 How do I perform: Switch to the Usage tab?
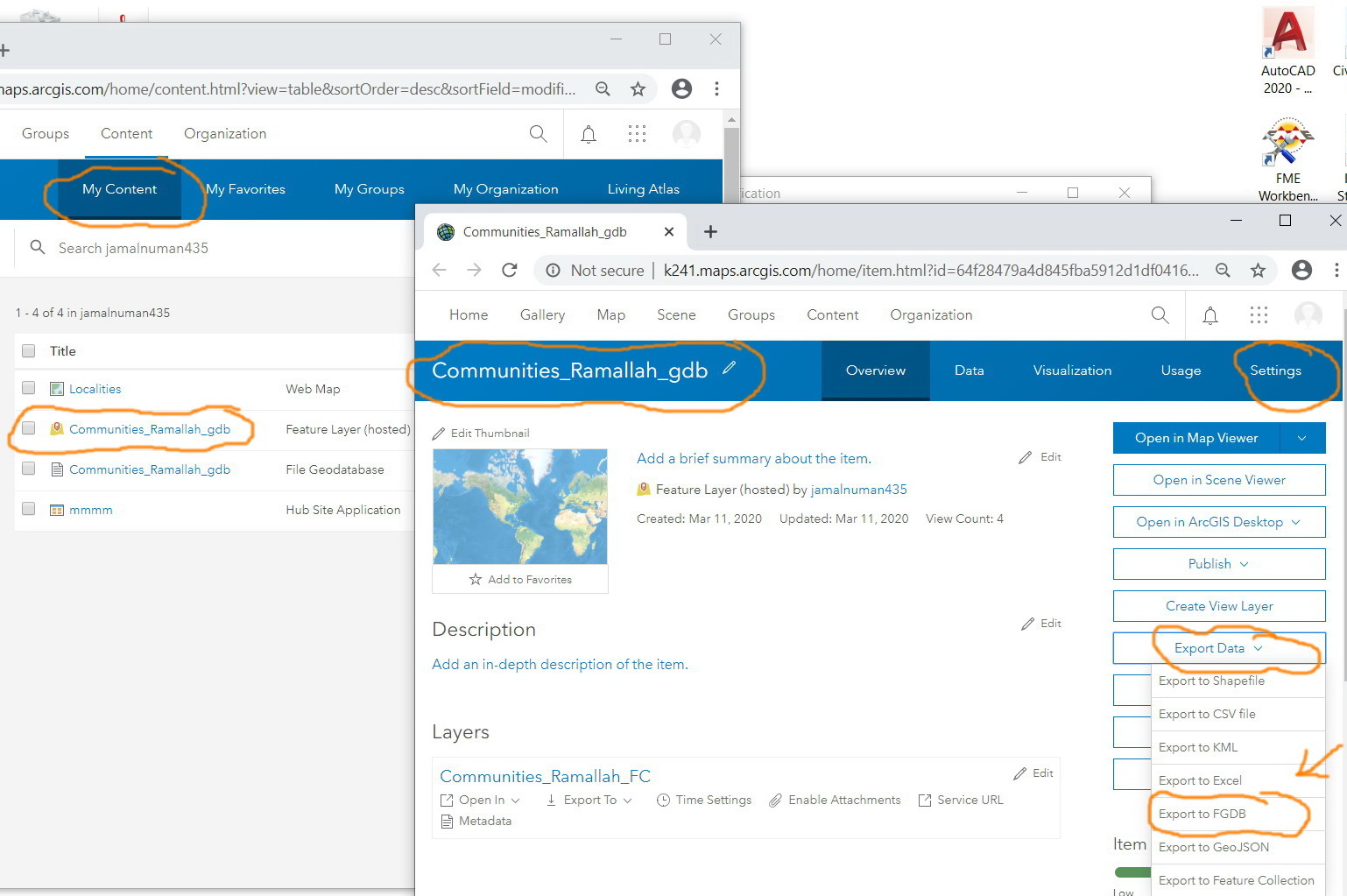click(1181, 370)
